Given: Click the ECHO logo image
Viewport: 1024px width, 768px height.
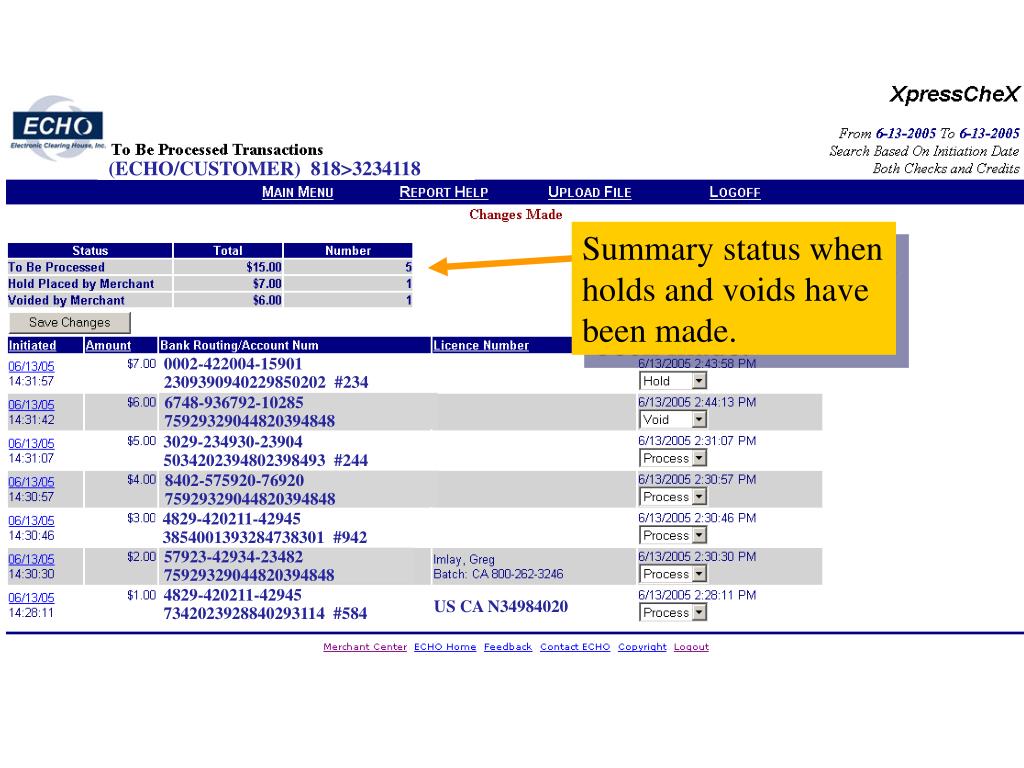Looking at the screenshot, I should click(57, 127).
